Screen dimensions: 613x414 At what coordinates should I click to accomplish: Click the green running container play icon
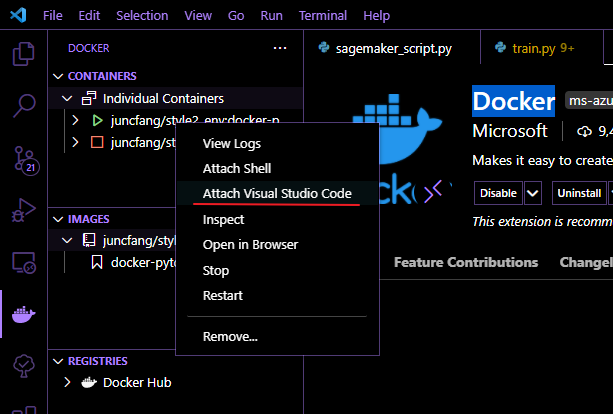click(x=97, y=120)
